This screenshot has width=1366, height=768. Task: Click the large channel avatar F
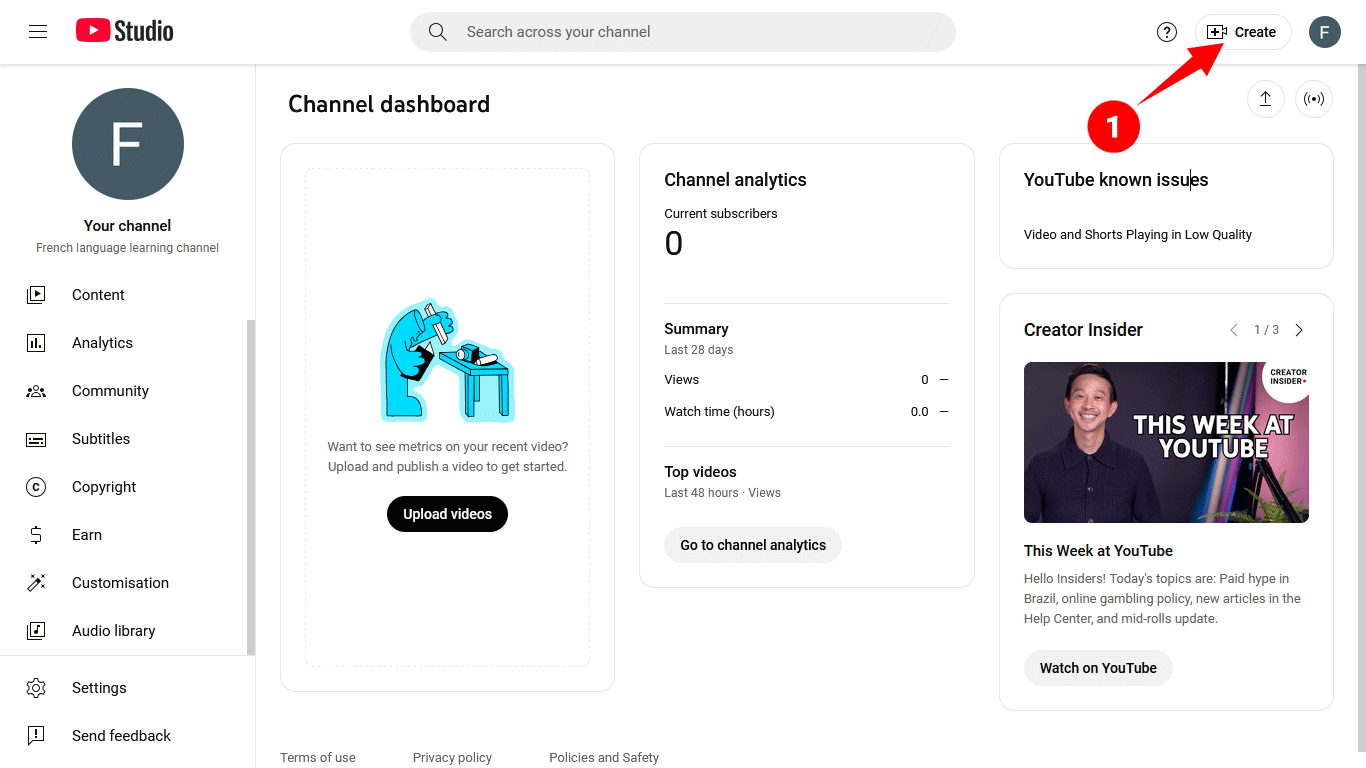coord(128,144)
